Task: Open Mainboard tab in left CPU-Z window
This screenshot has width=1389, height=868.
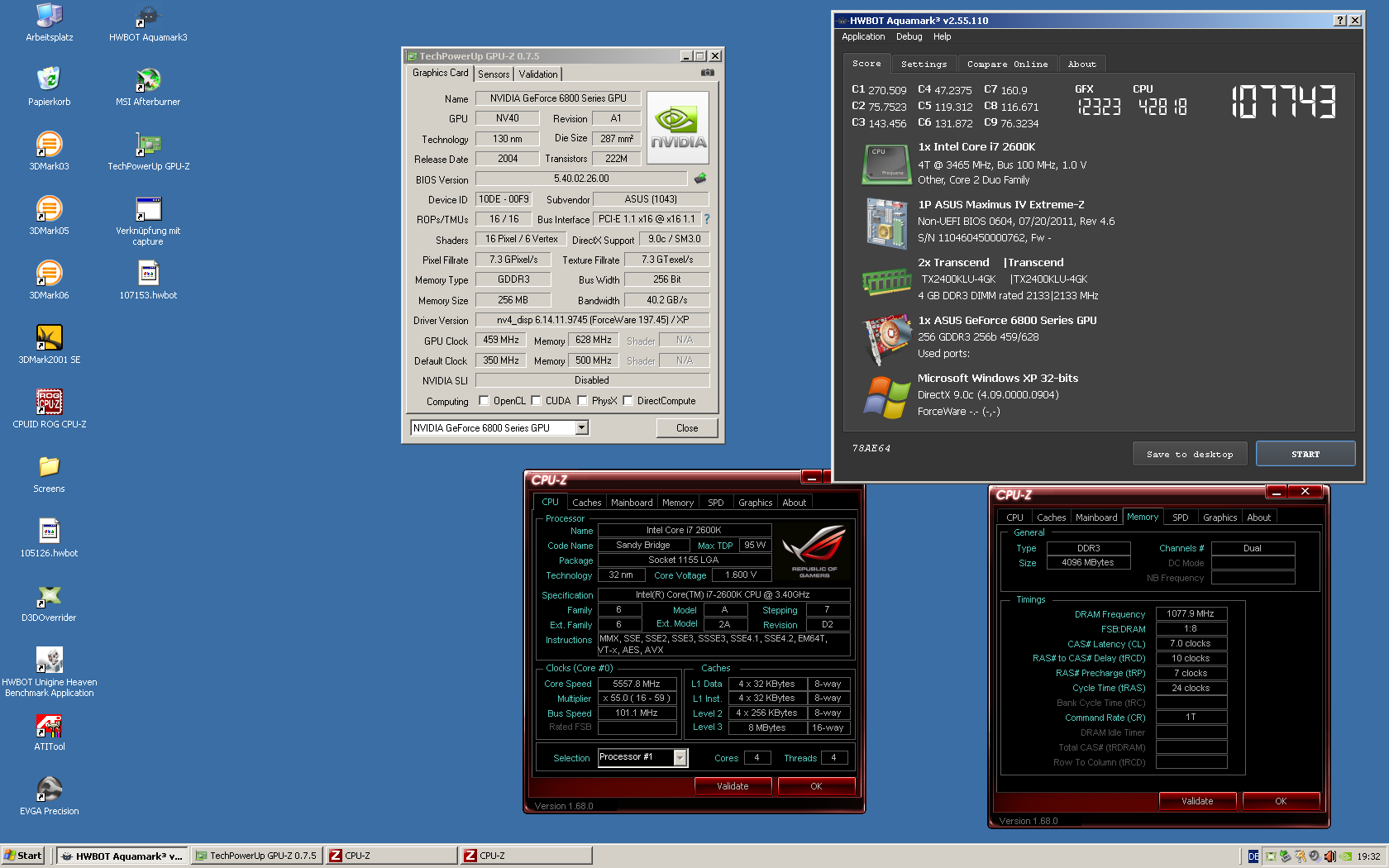Action: (632, 503)
